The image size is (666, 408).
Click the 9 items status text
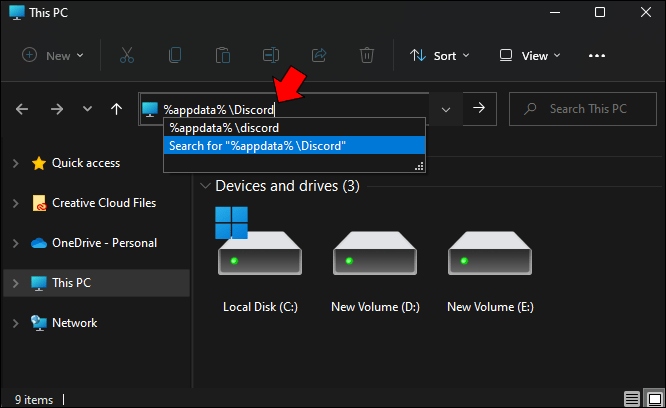click(34, 400)
